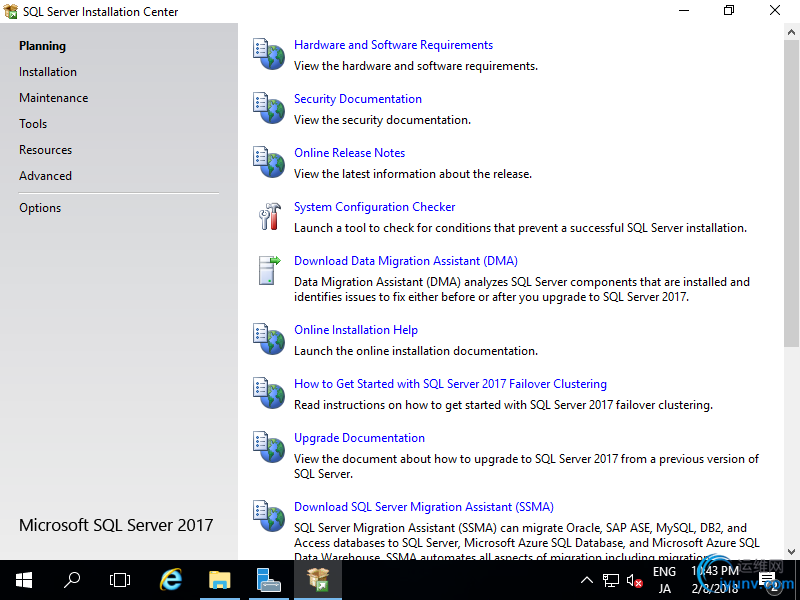The height and width of the screenshot is (600, 800).
Task: Switch to the Installation page
Action: click(x=48, y=72)
